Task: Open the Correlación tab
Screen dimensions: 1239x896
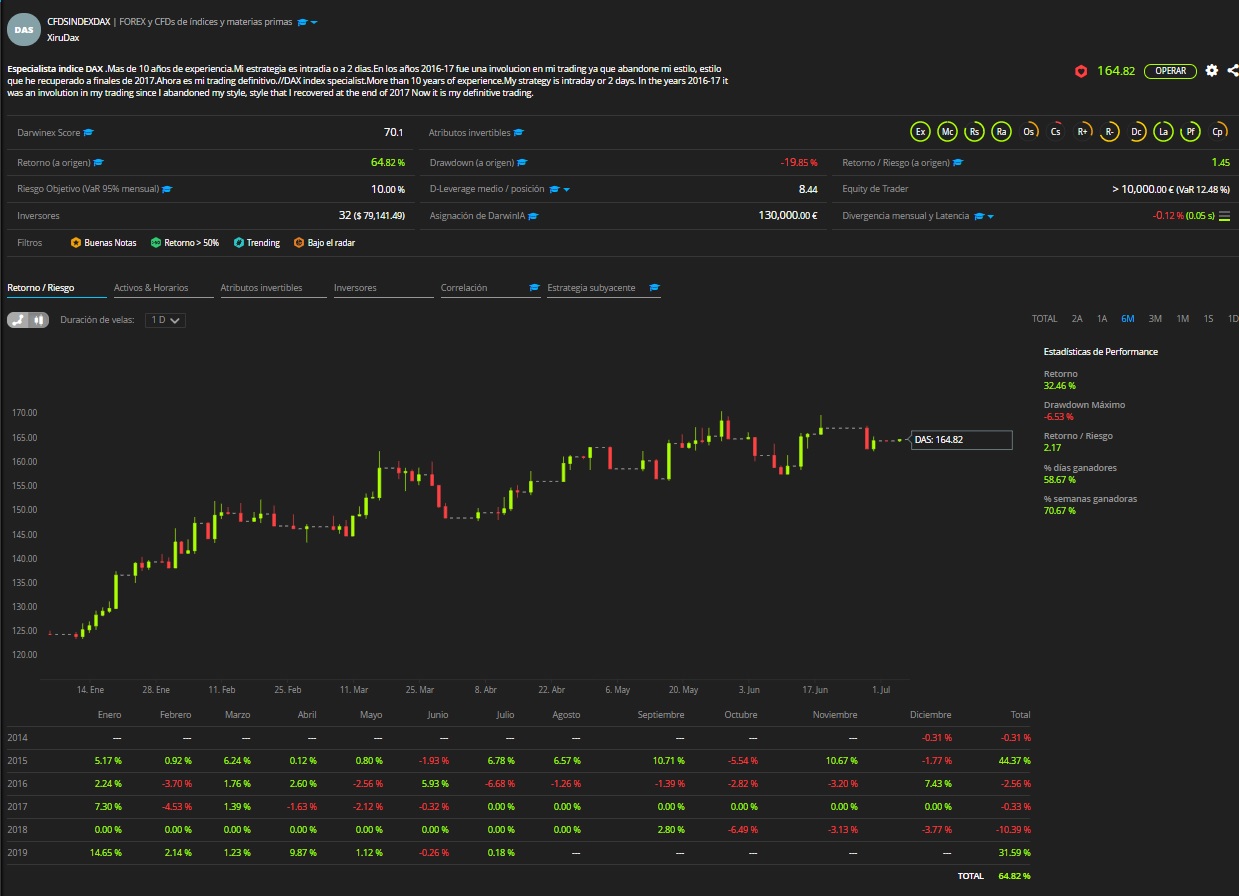Action: 464,288
